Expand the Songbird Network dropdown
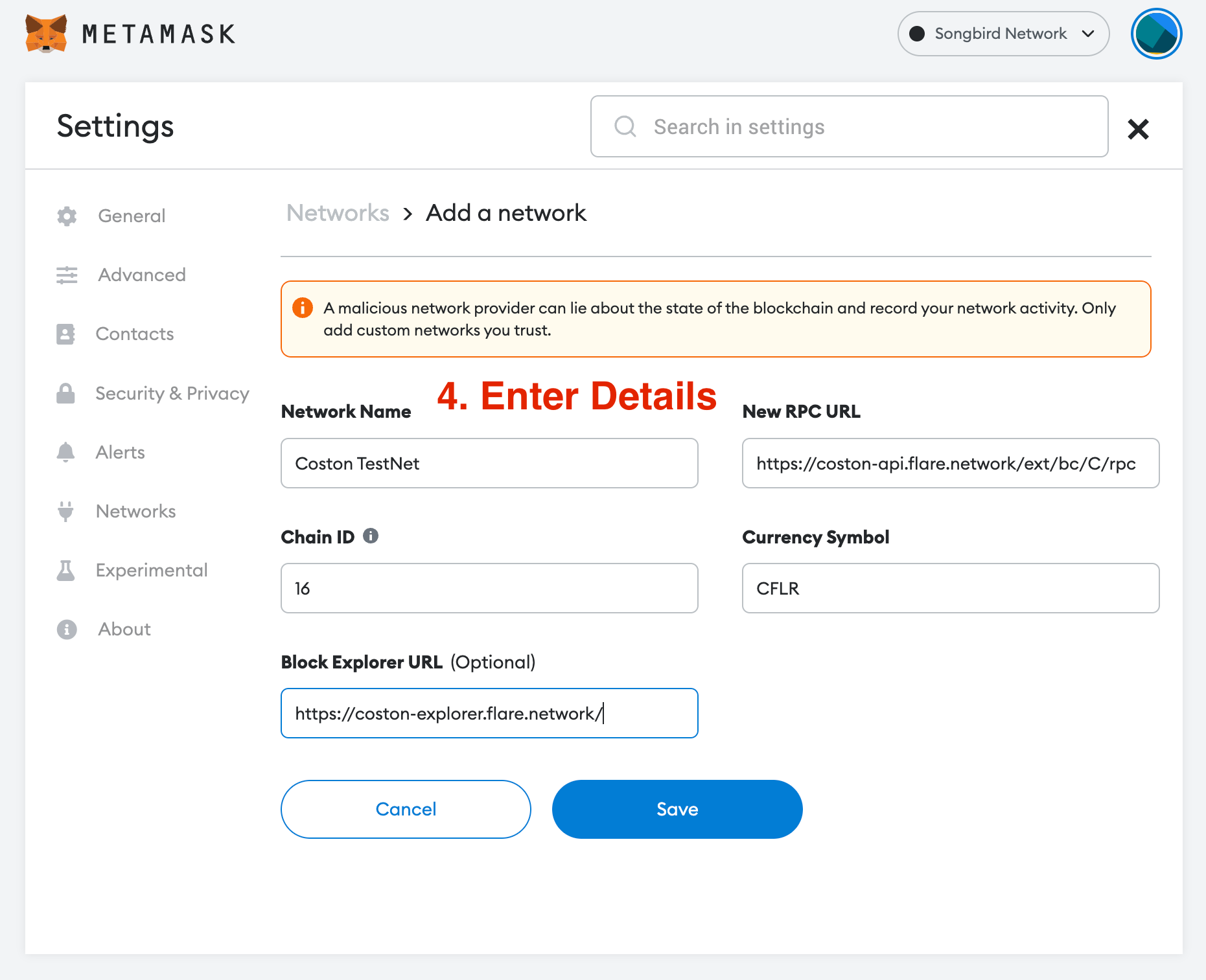This screenshot has width=1206, height=980. point(1003,34)
